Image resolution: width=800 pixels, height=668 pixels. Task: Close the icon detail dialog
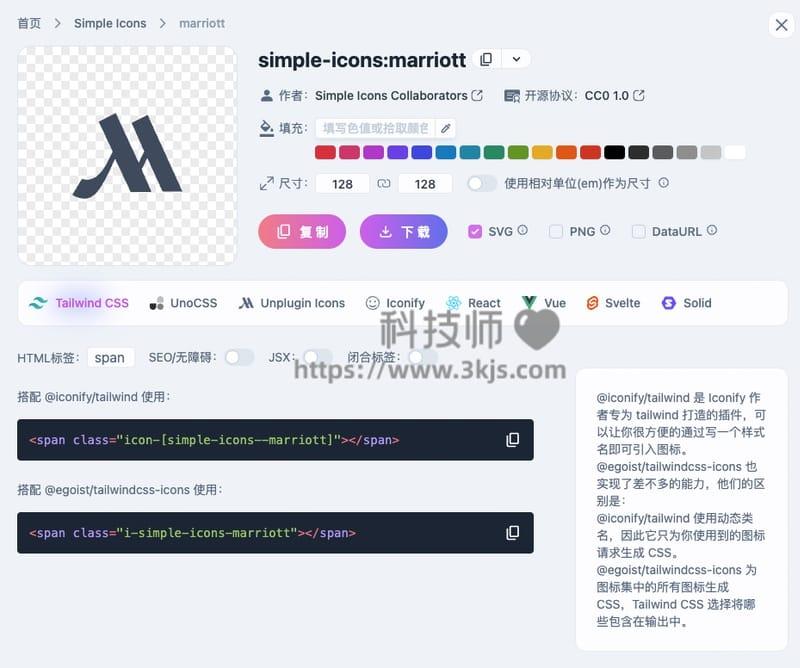[x=781, y=24]
